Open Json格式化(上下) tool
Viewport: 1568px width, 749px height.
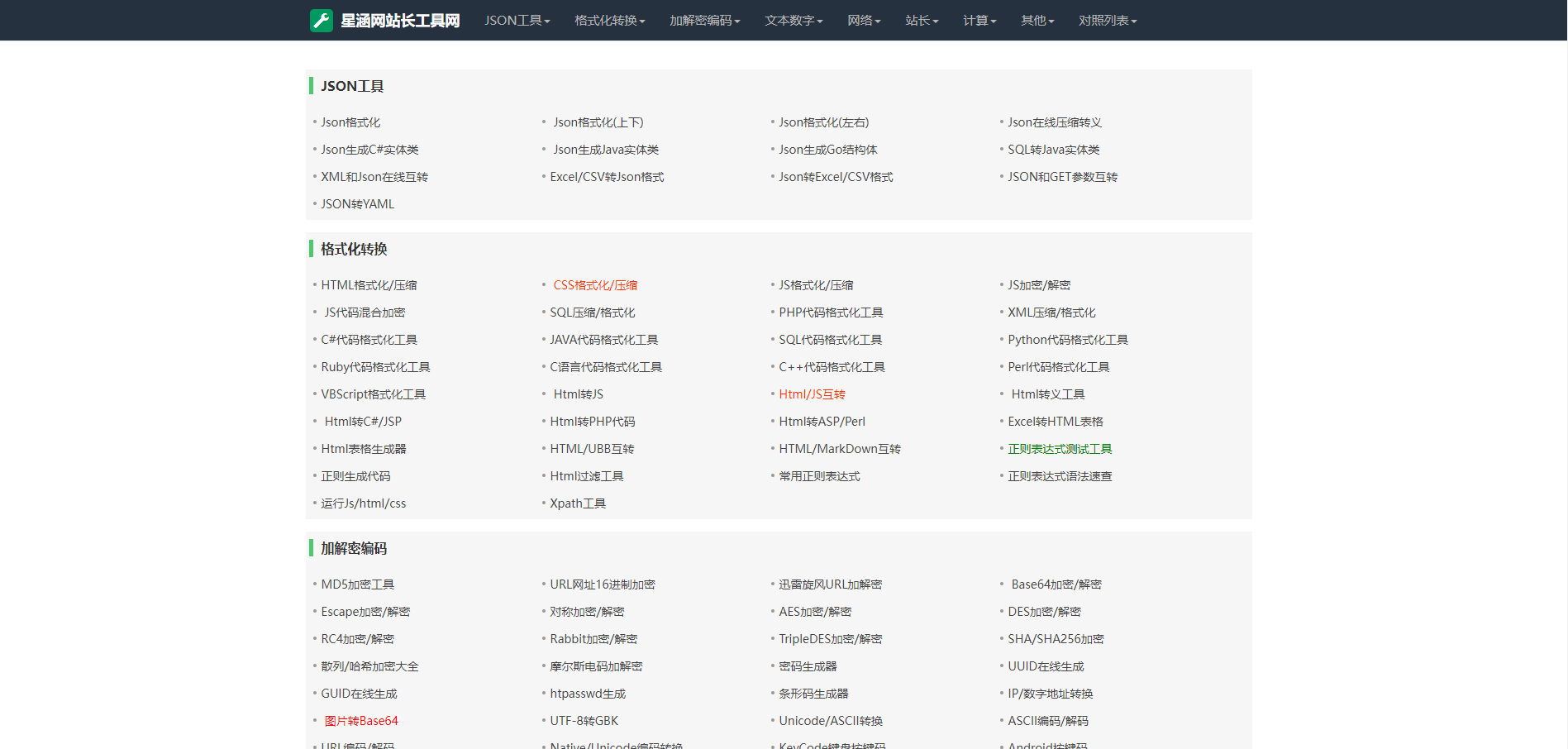(x=598, y=122)
